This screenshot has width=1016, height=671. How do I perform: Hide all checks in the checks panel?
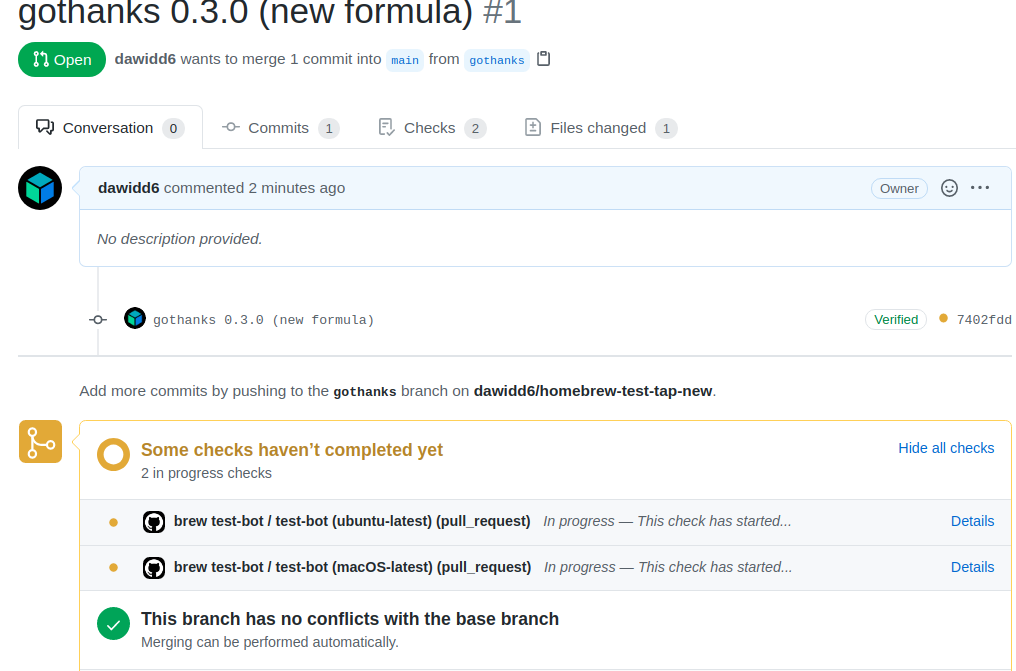coord(945,448)
